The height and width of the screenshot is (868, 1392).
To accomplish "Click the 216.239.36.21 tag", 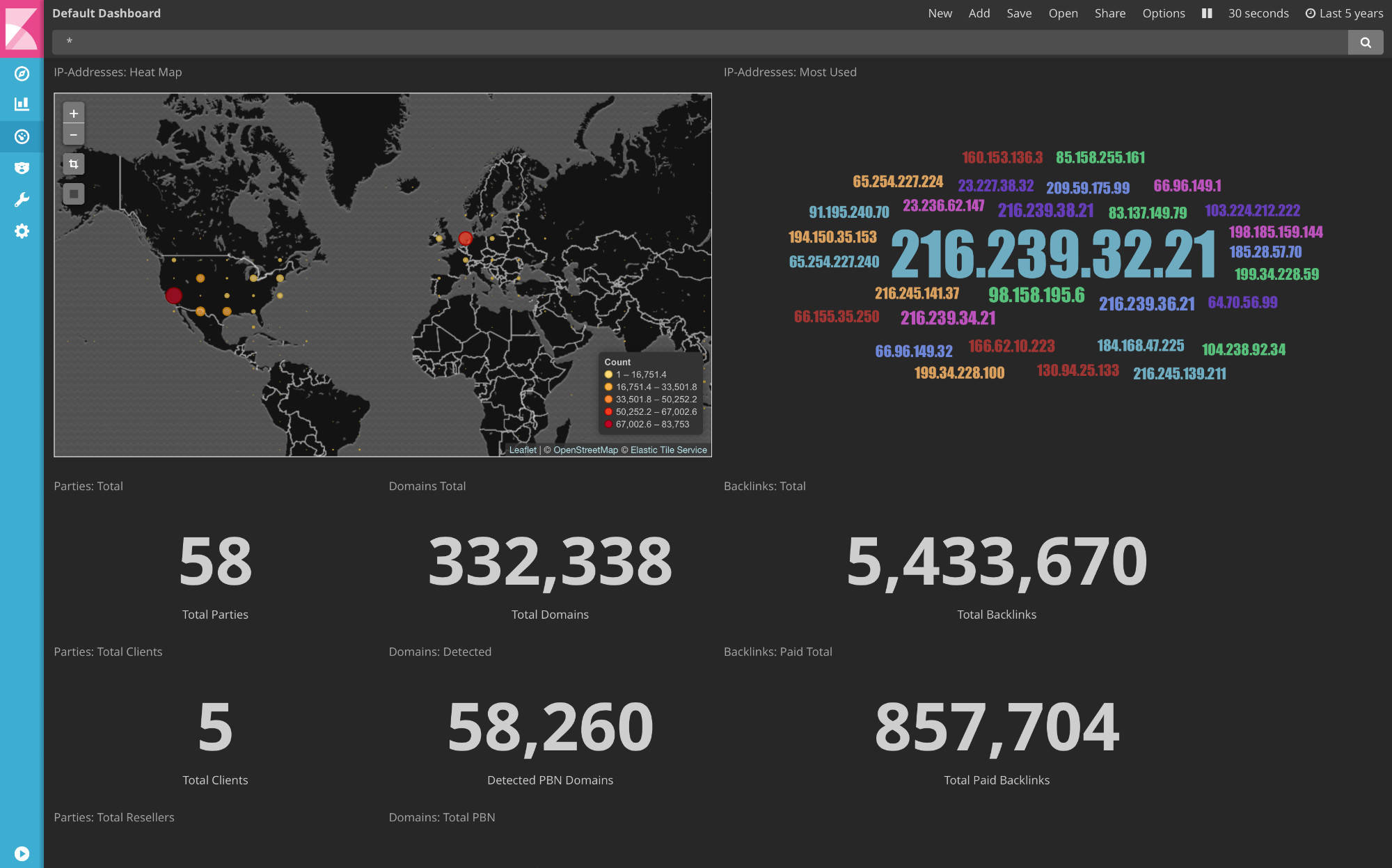I will click(1147, 304).
